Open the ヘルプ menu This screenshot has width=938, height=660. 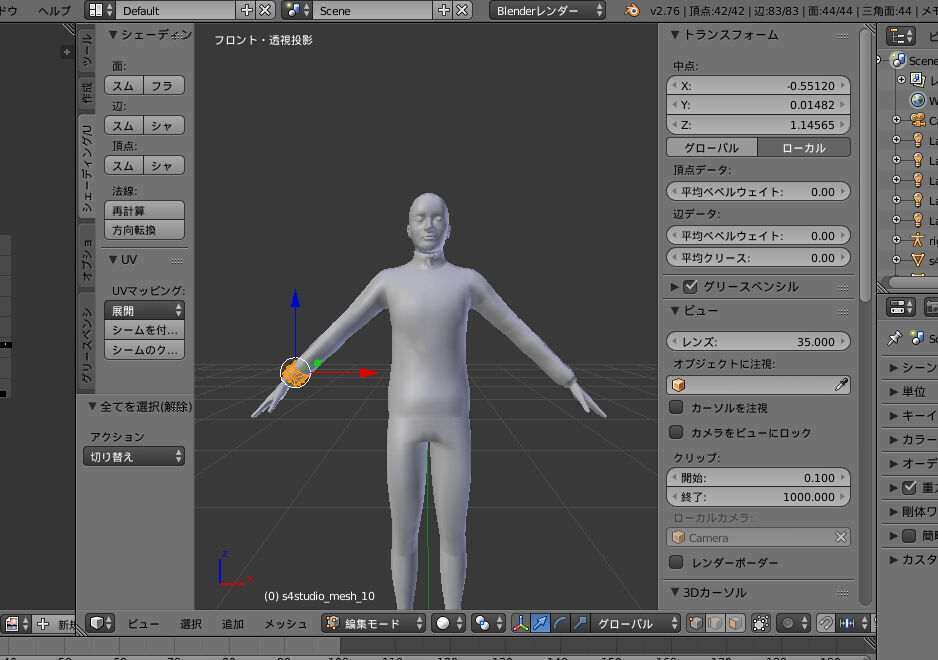(54, 10)
